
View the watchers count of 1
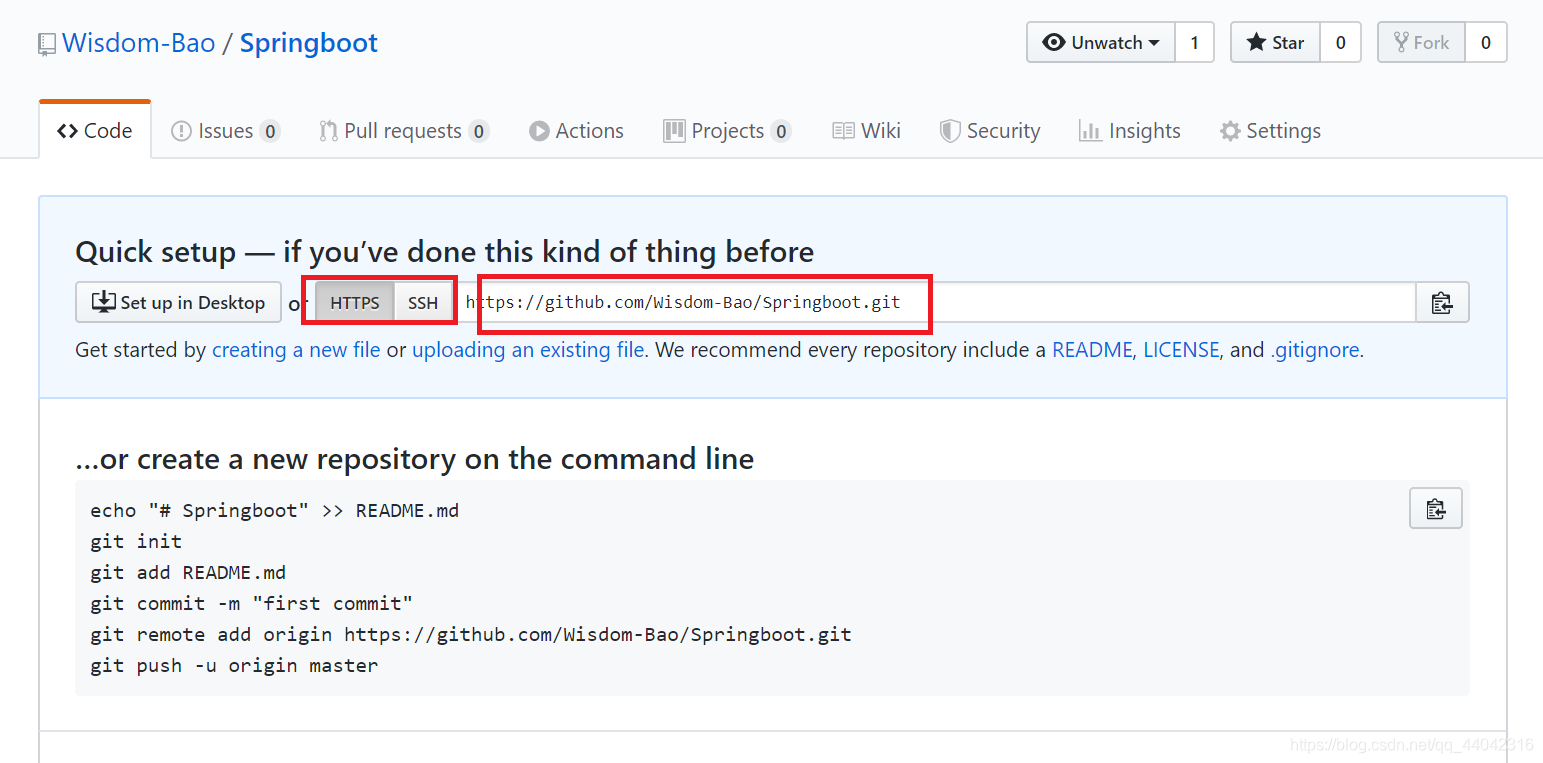1194,43
